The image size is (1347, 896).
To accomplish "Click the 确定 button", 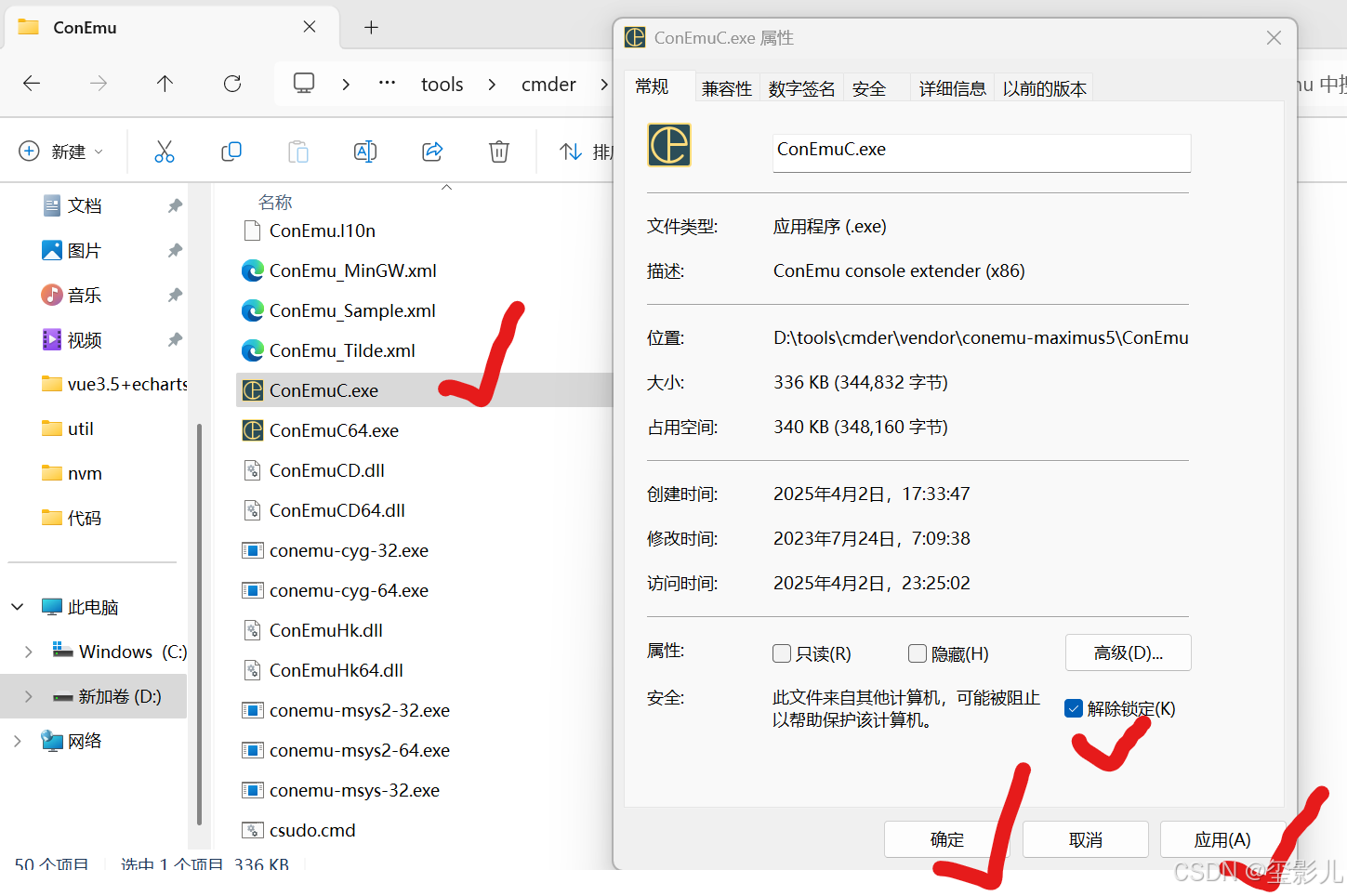I will pyautogui.click(x=947, y=839).
